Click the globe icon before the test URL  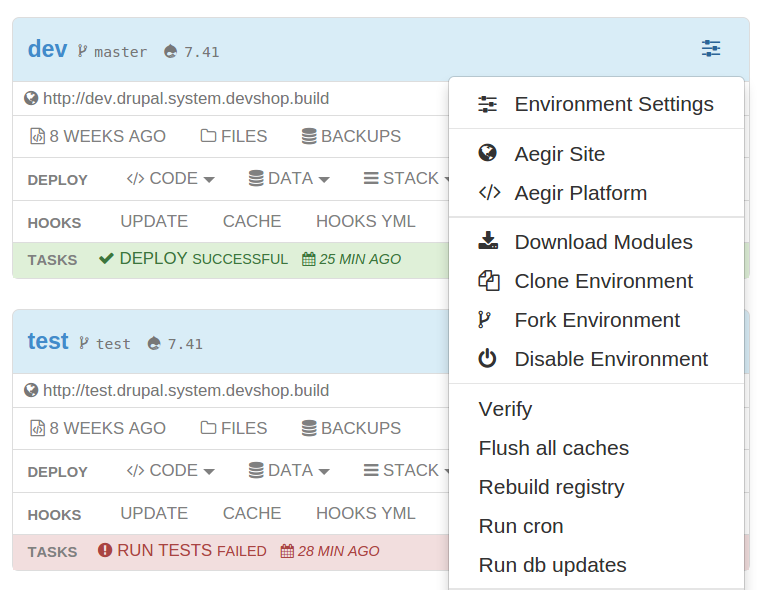click(31, 390)
